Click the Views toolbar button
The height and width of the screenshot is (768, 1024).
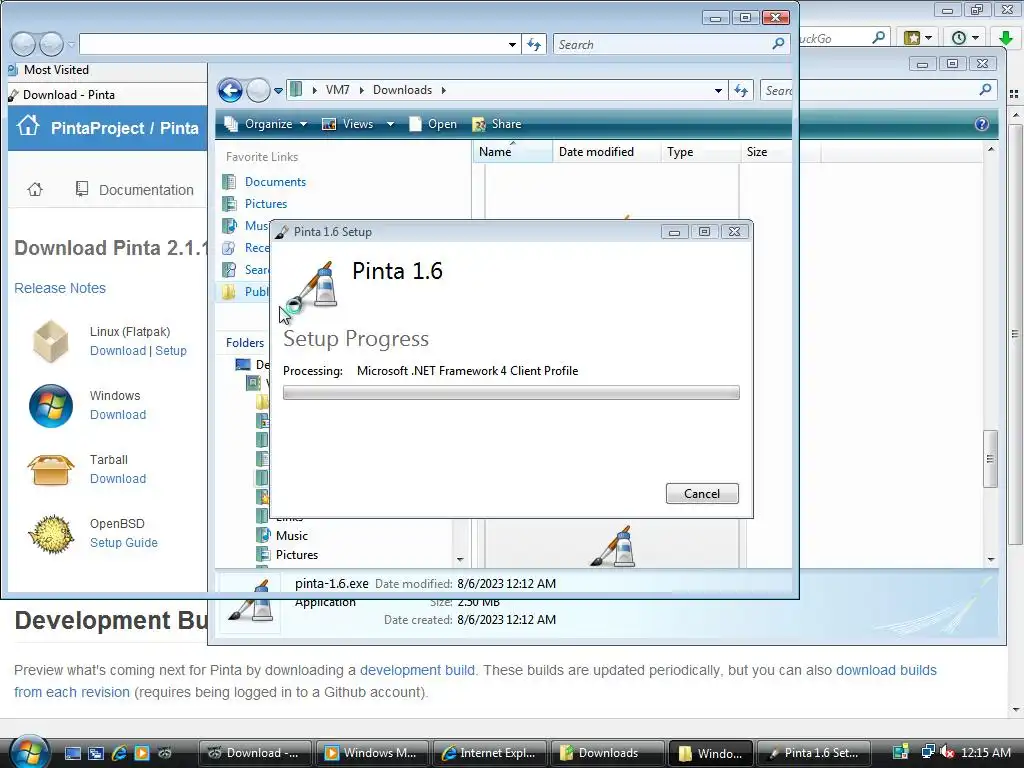click(x=347, y=124)
